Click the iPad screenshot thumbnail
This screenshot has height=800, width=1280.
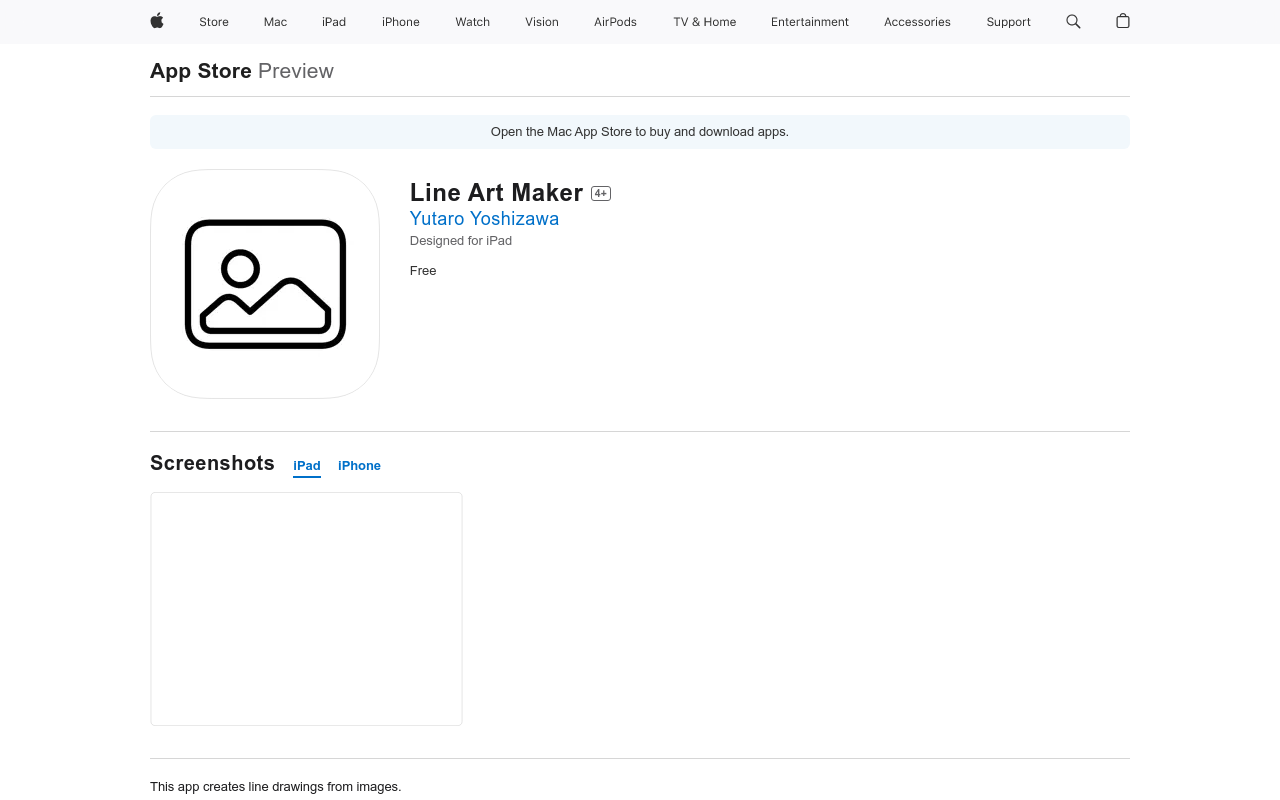306,609
